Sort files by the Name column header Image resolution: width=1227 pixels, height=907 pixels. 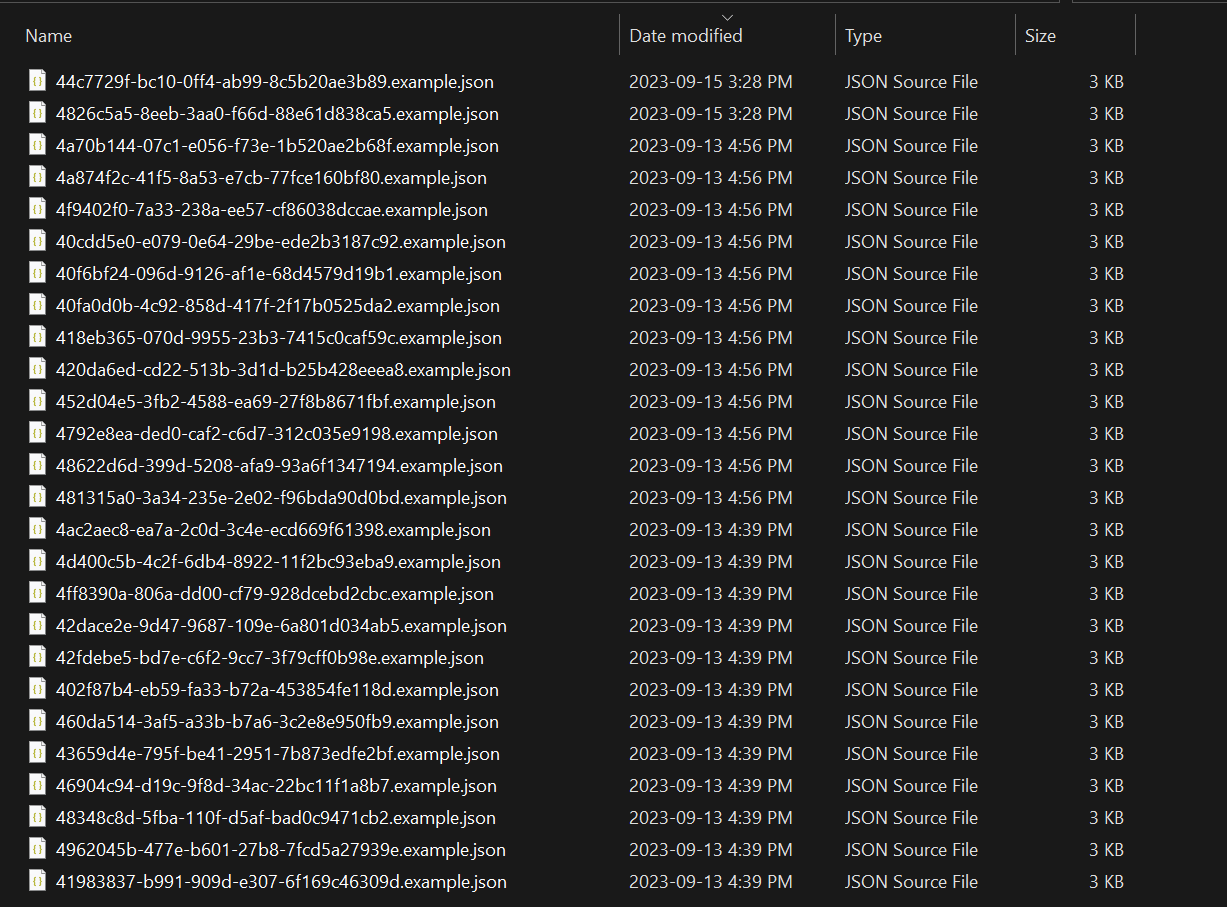(49, 36)
